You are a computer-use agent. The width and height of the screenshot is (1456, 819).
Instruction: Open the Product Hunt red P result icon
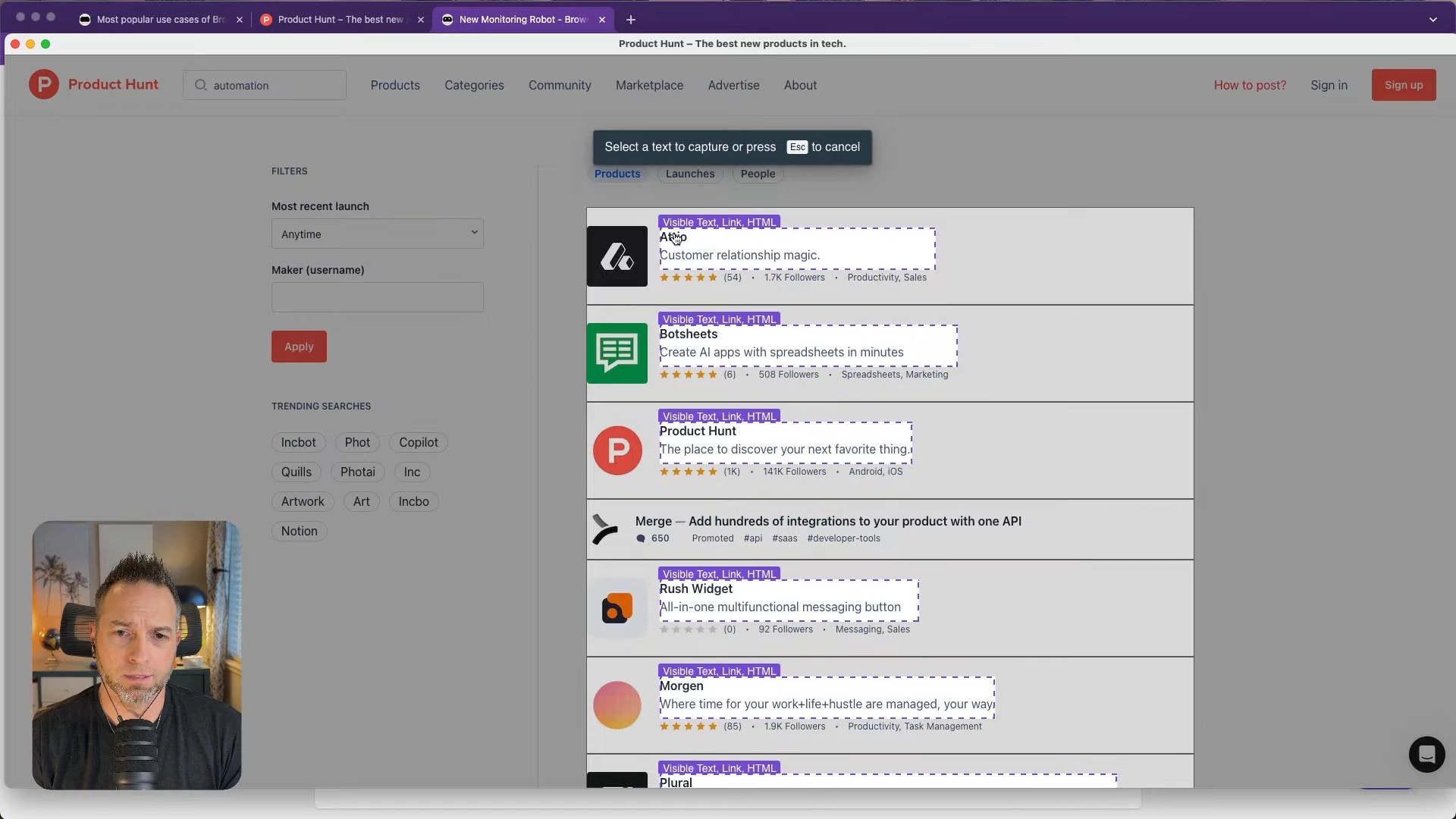617,450
